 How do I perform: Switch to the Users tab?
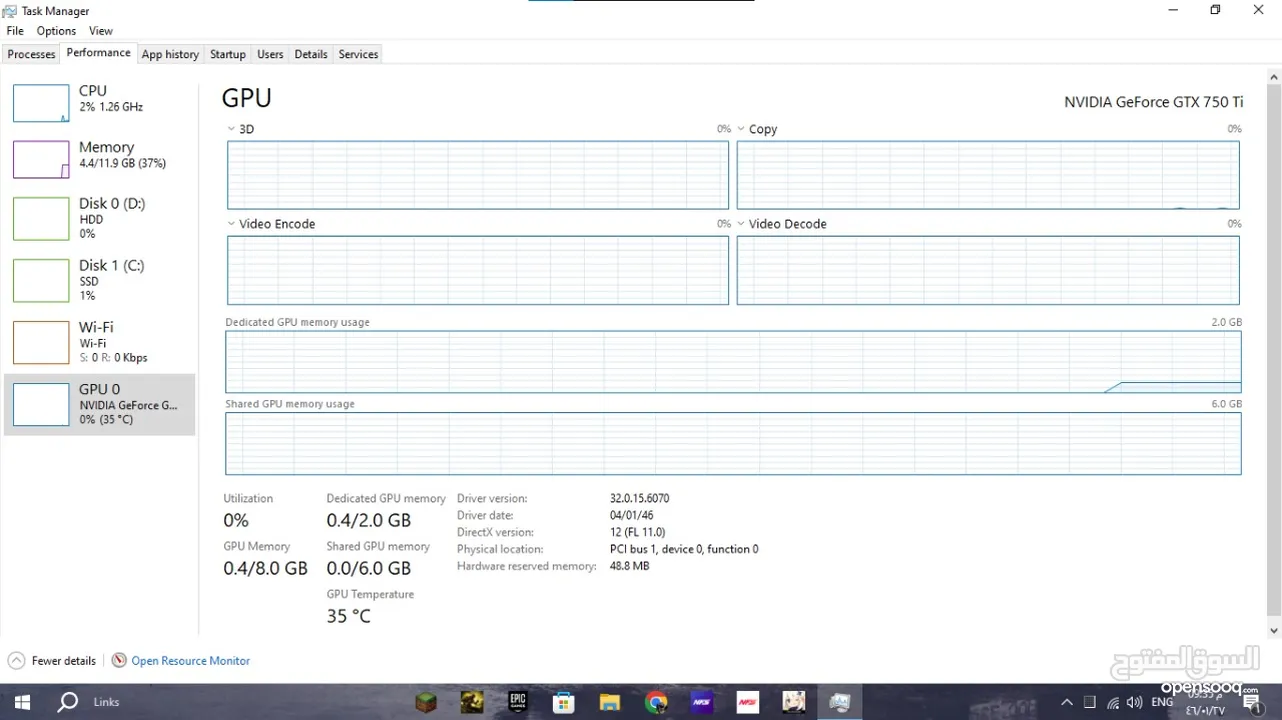click(x=270, y=54)
